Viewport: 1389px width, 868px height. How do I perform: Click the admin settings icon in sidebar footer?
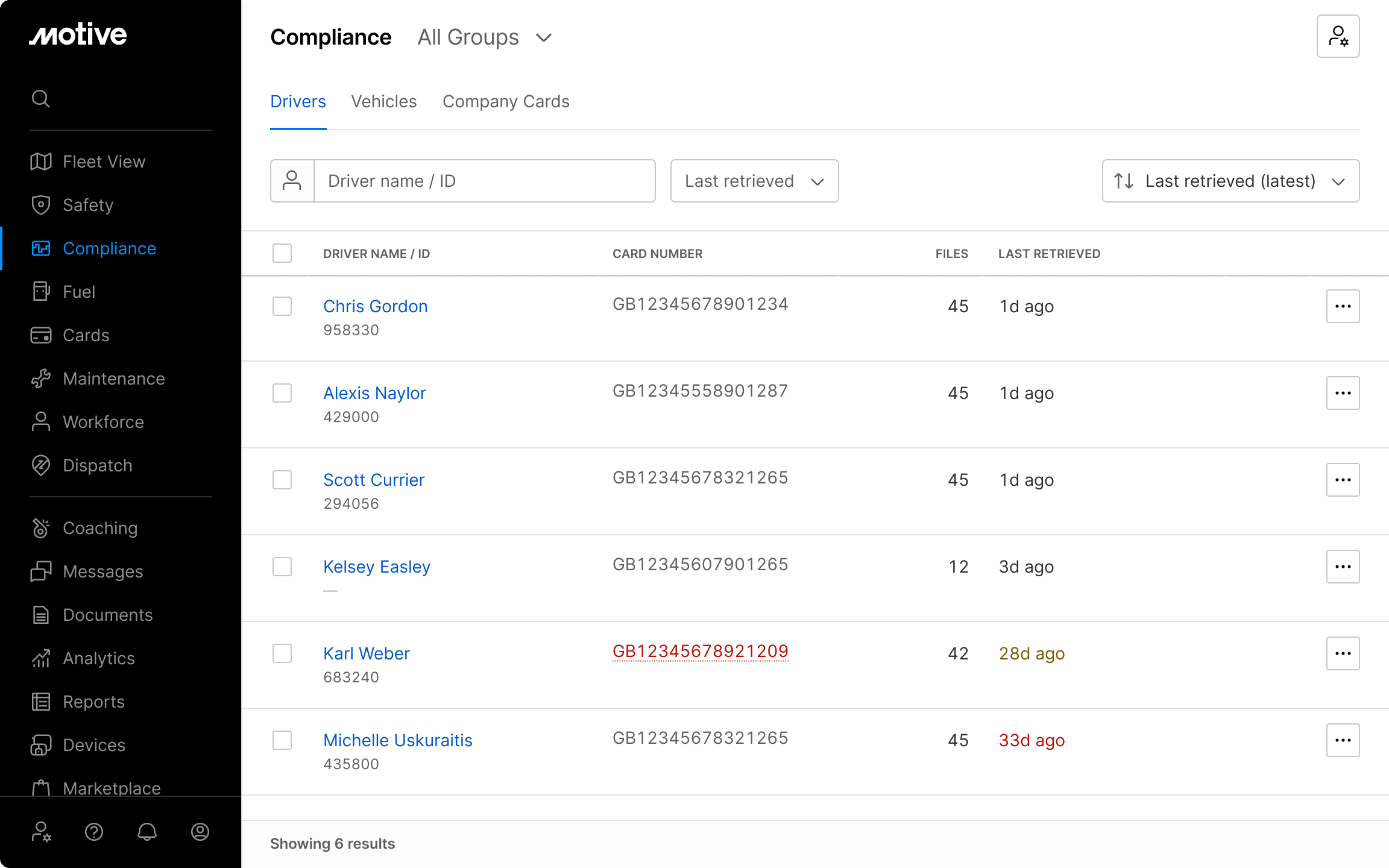(x=41, y=832)
